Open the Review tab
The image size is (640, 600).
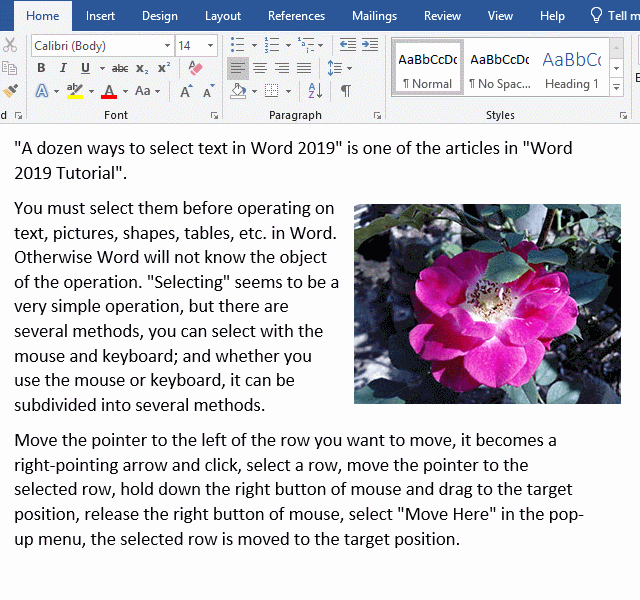click(x=442, y=16)
